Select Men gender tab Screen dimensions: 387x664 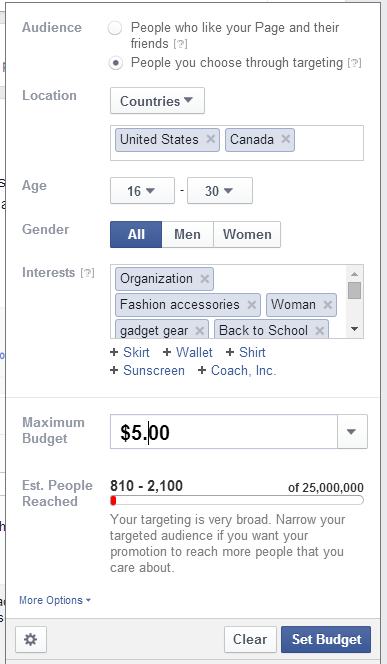coord(187,234)
